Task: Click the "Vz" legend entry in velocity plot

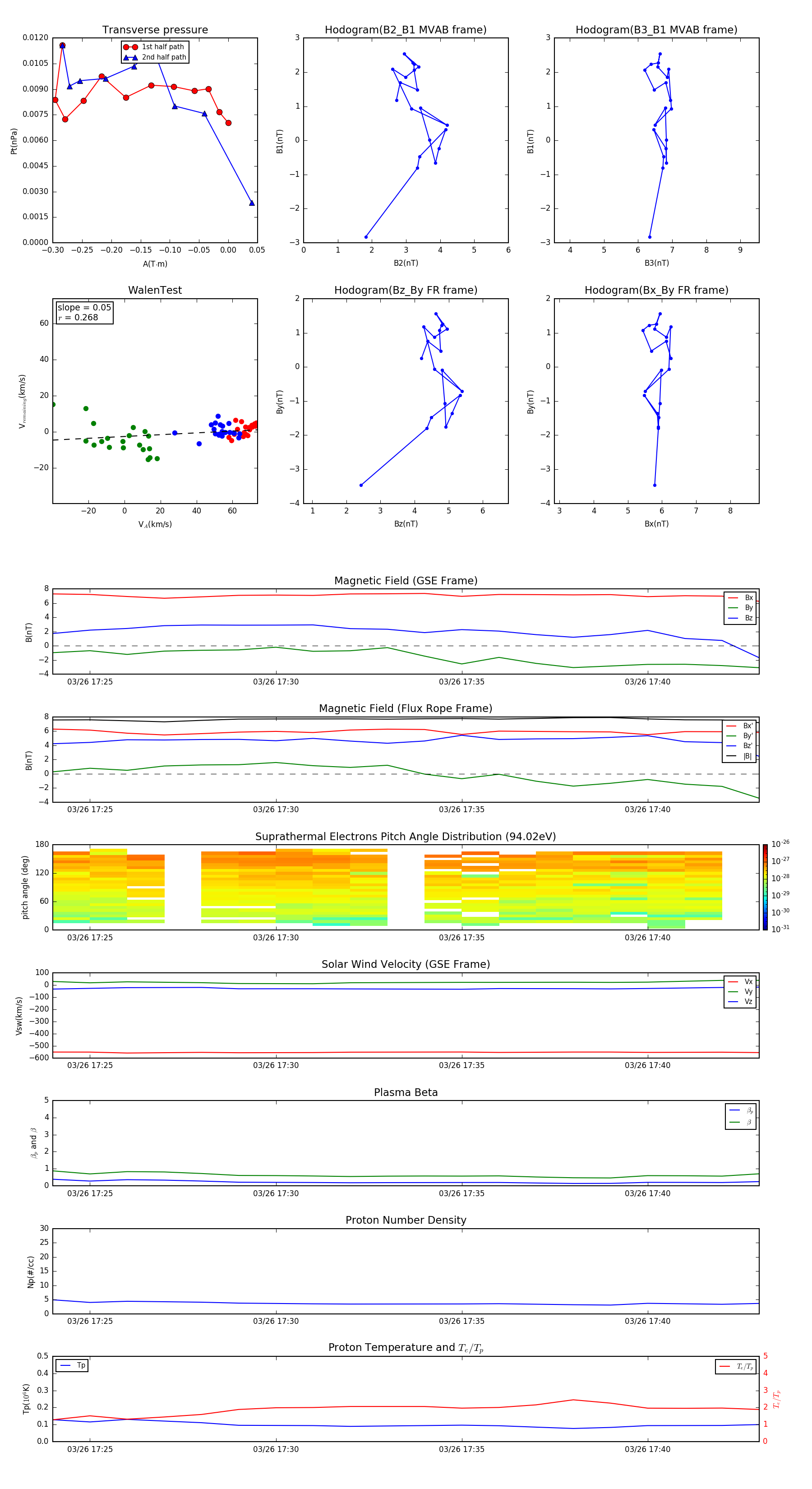Action: point(740,1002)
